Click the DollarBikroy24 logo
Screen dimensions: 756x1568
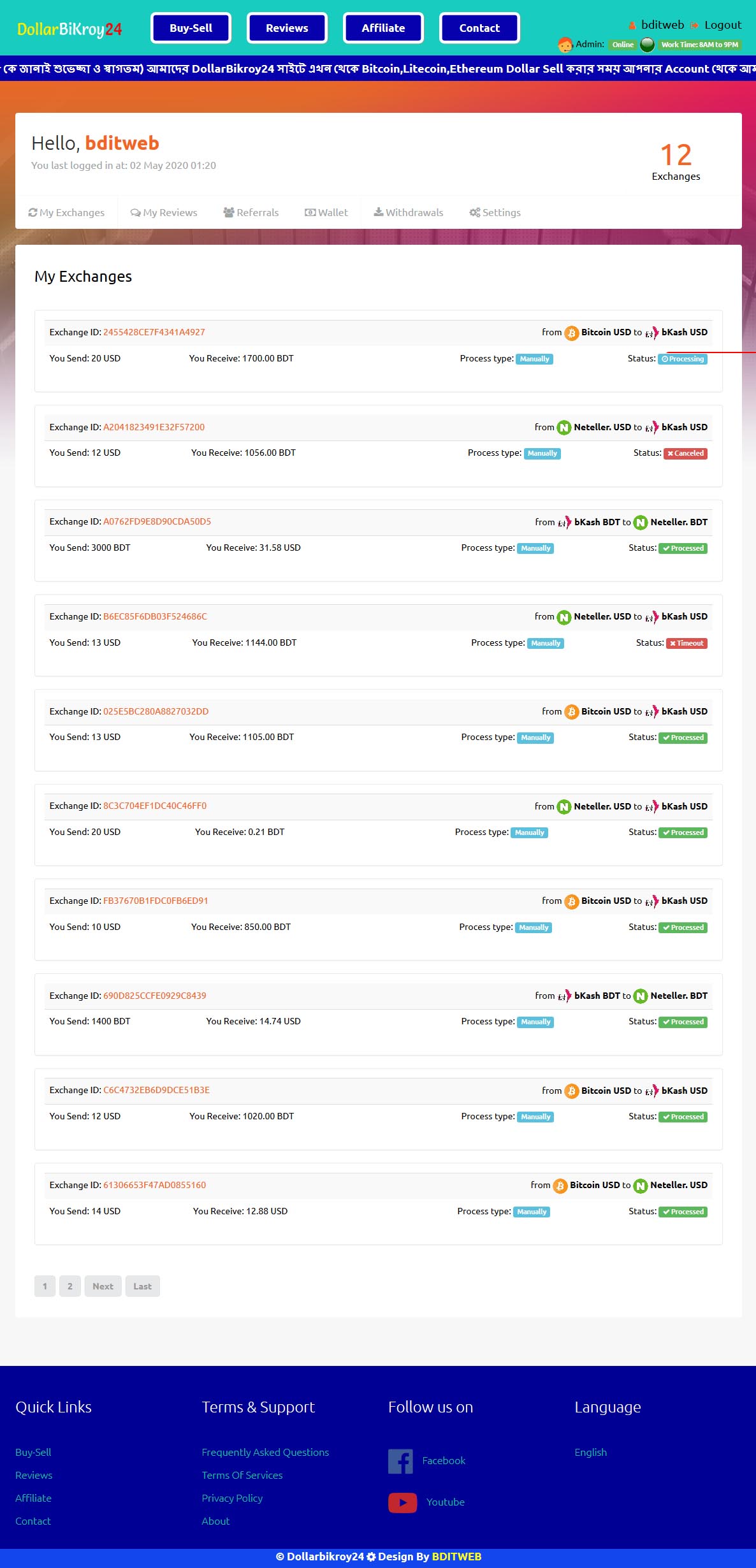(x=69, y=29)
